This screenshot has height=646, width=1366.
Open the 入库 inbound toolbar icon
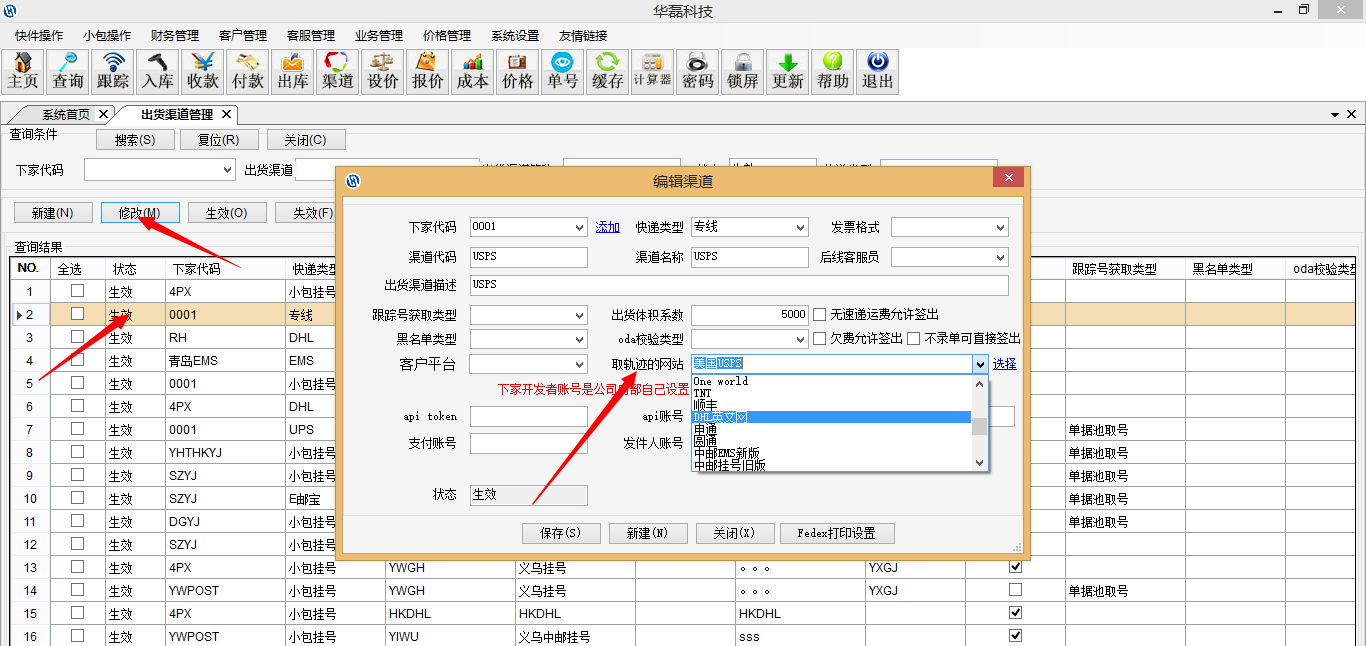158,72
